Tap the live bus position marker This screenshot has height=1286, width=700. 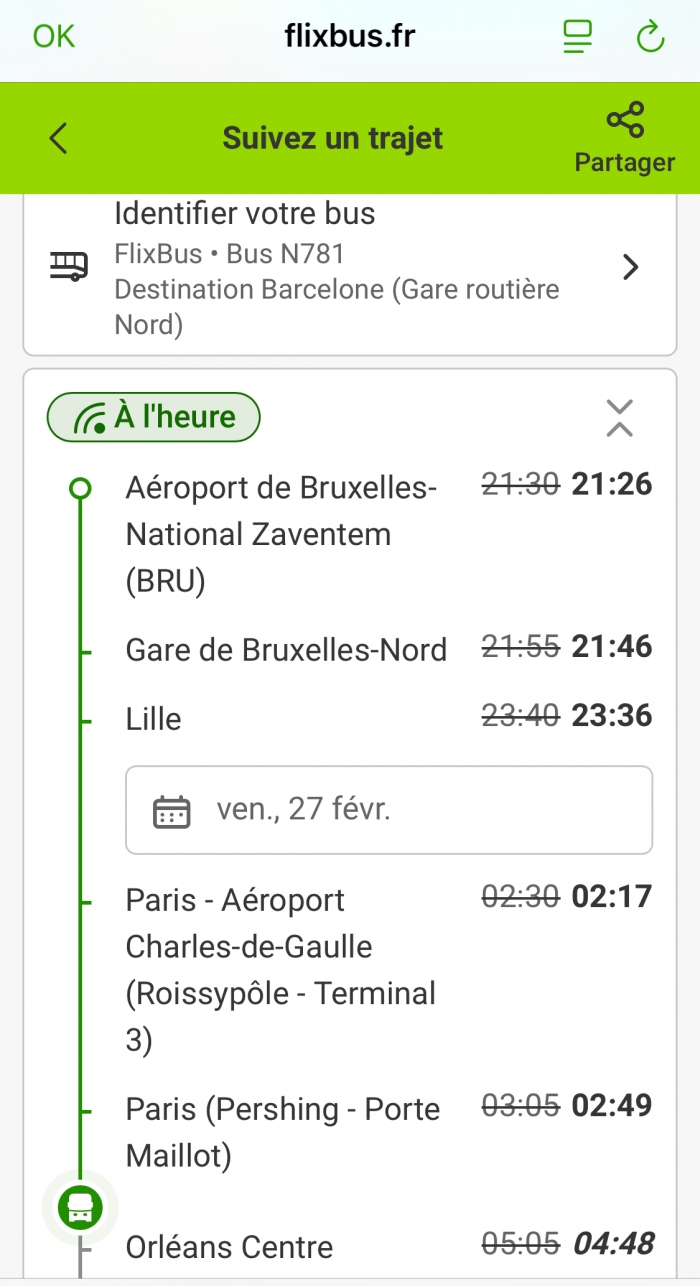(x=79, y=1207)
